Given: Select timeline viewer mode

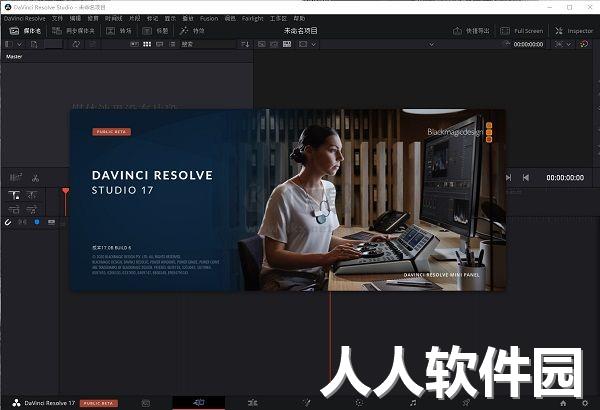Looking at the screenshot, I should click(x=287, y=44).
